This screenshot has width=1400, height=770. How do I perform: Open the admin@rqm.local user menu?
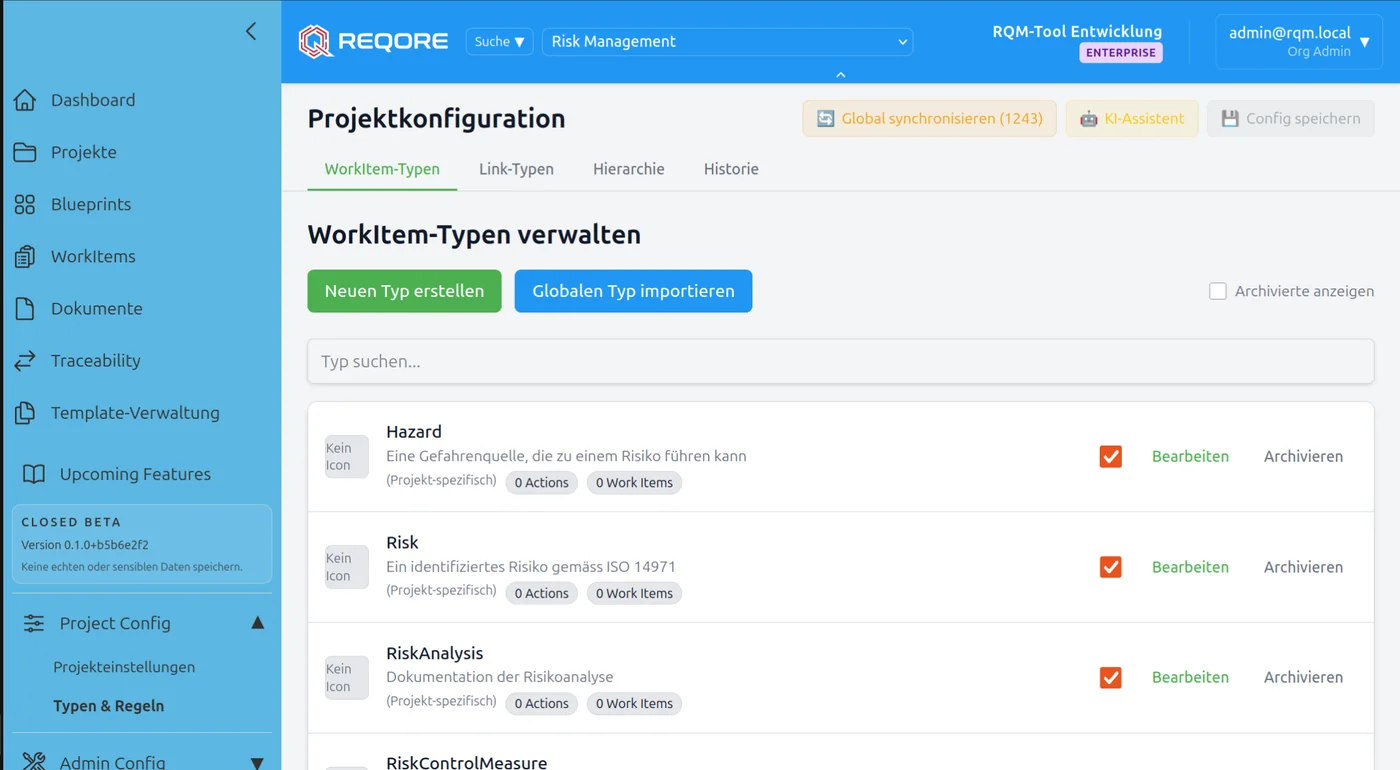[x=1299, y=41]
